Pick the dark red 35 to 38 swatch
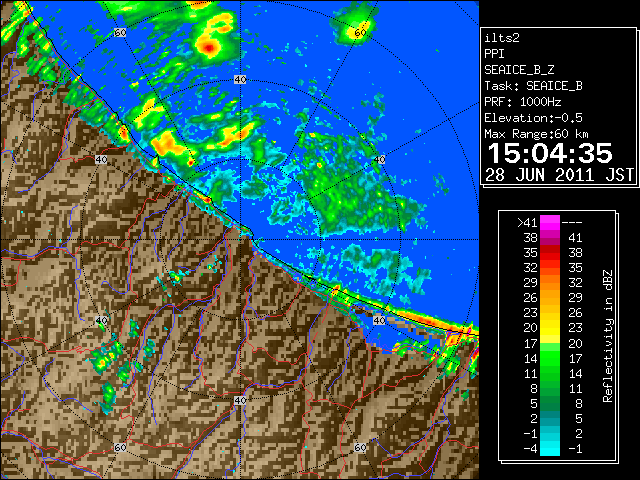The height and width of the screenshot is (480, 640). coord(550,253)
